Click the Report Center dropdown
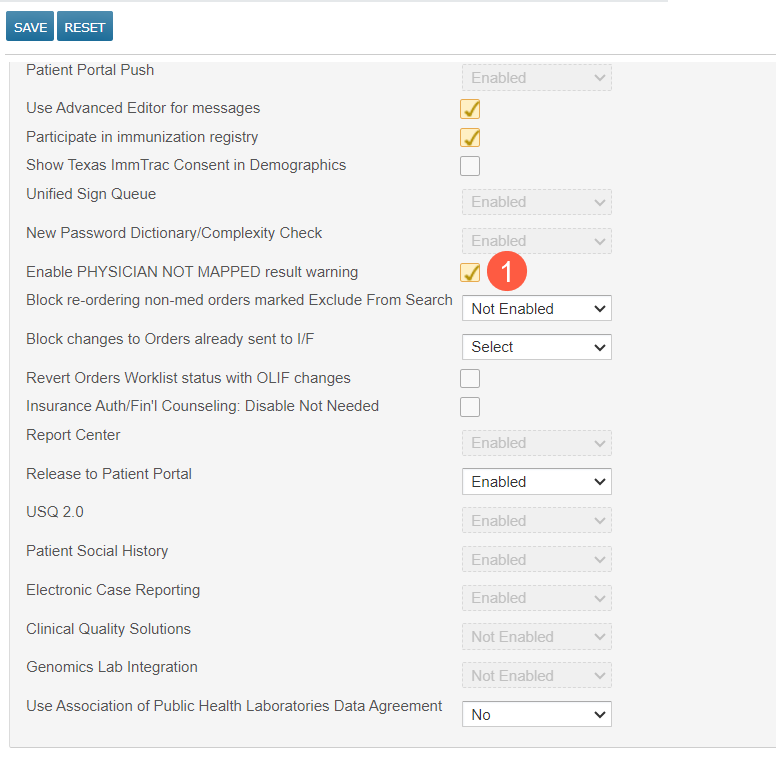 [x=536, y=443]
